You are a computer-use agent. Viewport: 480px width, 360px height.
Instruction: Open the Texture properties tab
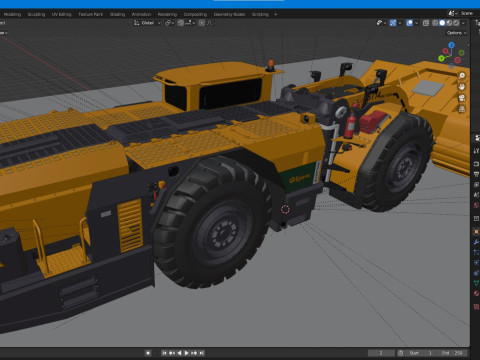(476, 306)
